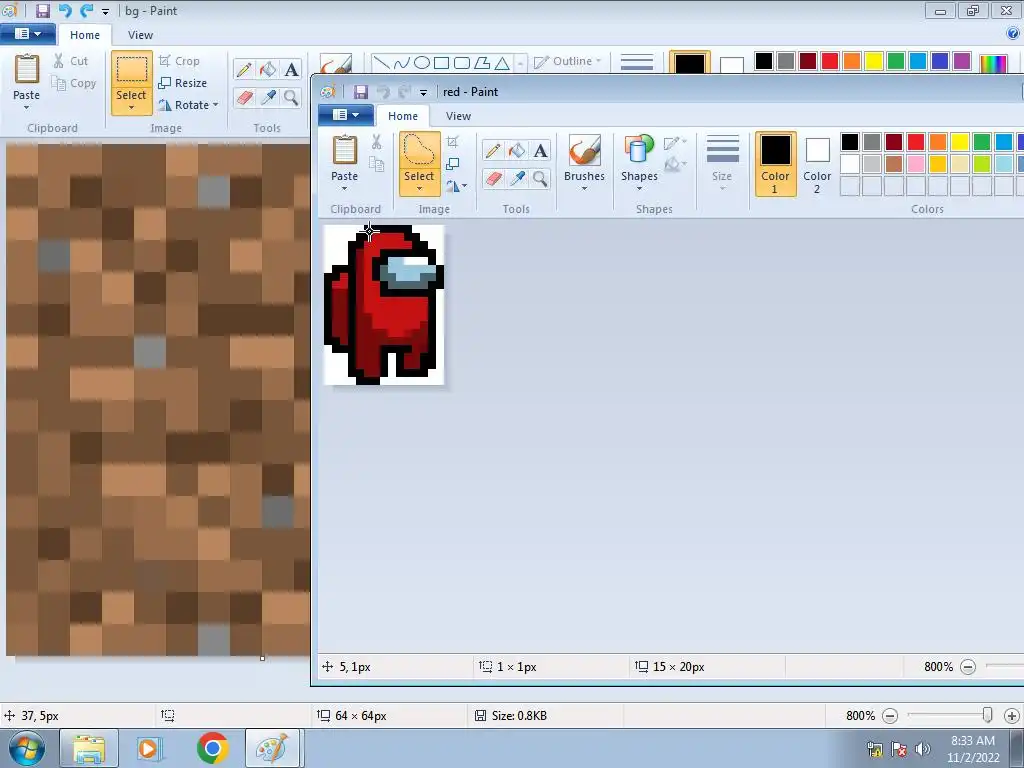The image size is (1024, 768).
Task: Pick the yellow swatch in red Paint palette
Action: tap(959, 142)
